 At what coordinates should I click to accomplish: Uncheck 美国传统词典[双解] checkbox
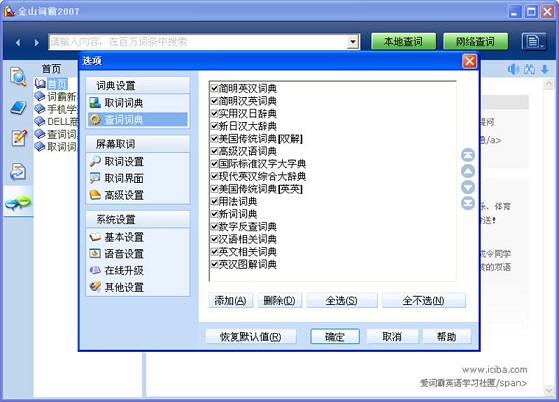[x=214, y=139]
